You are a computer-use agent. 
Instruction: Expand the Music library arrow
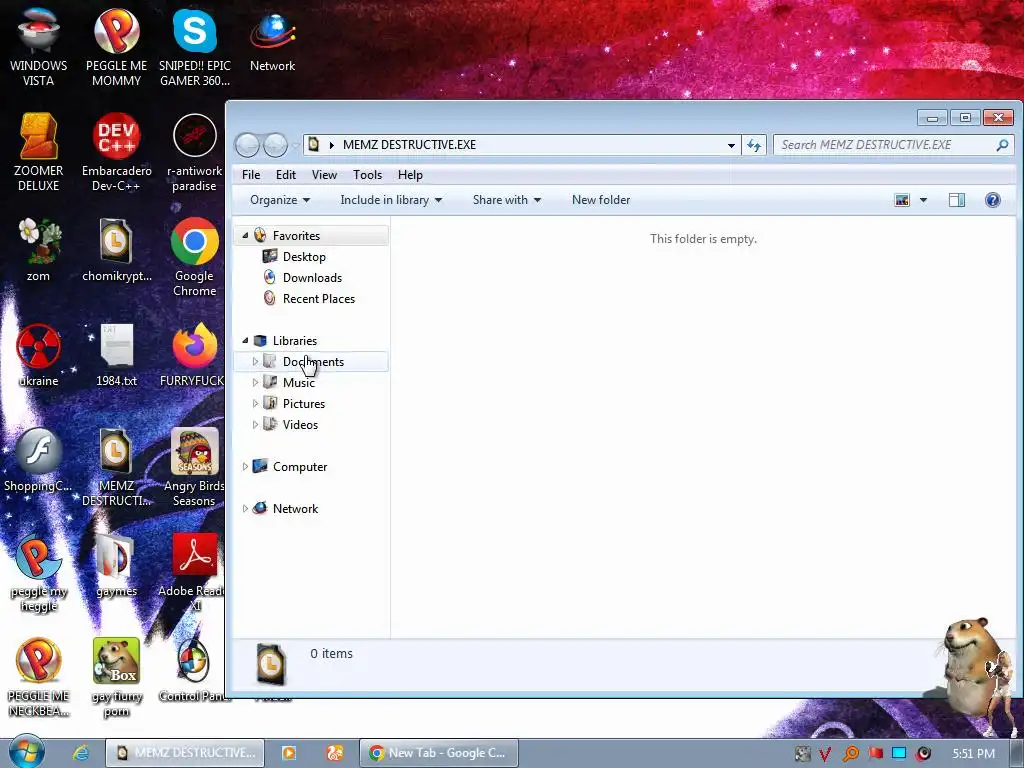255,383
